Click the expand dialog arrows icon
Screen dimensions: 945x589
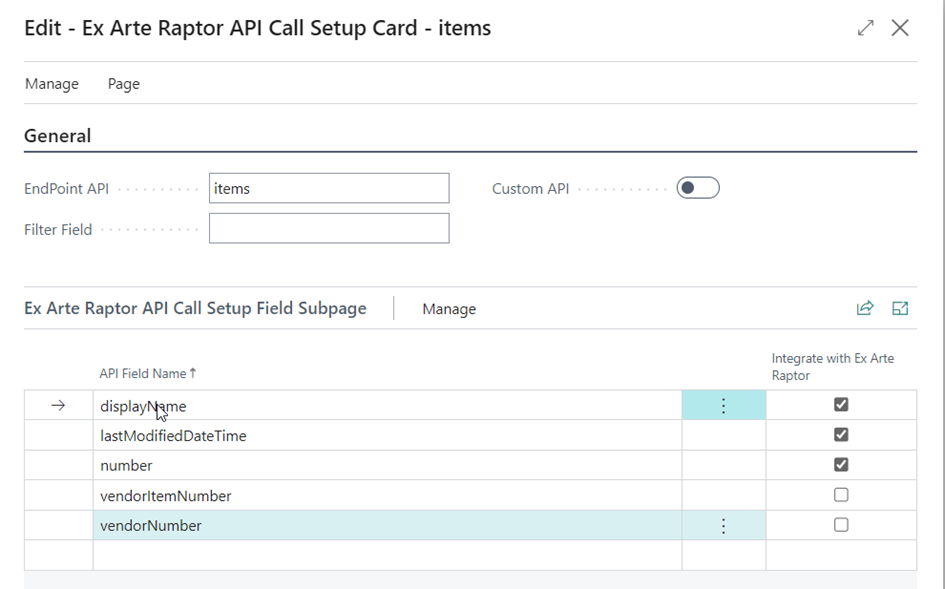pyautogui.click(x=866, y=28)
